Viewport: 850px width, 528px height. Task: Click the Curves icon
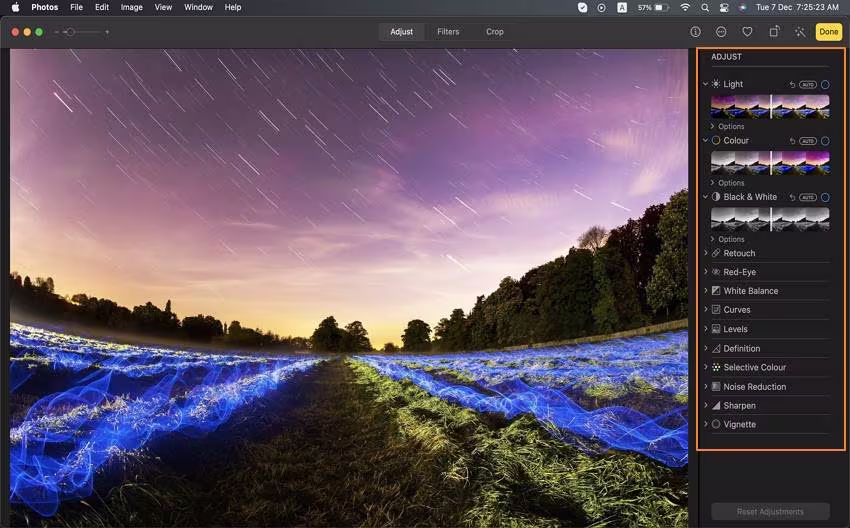716,310
